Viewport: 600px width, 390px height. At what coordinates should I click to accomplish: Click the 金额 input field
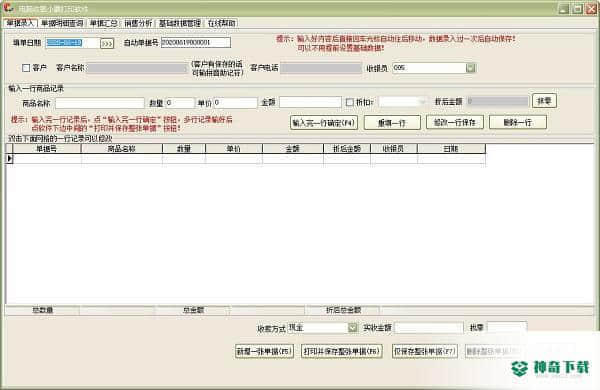point(310,102)
